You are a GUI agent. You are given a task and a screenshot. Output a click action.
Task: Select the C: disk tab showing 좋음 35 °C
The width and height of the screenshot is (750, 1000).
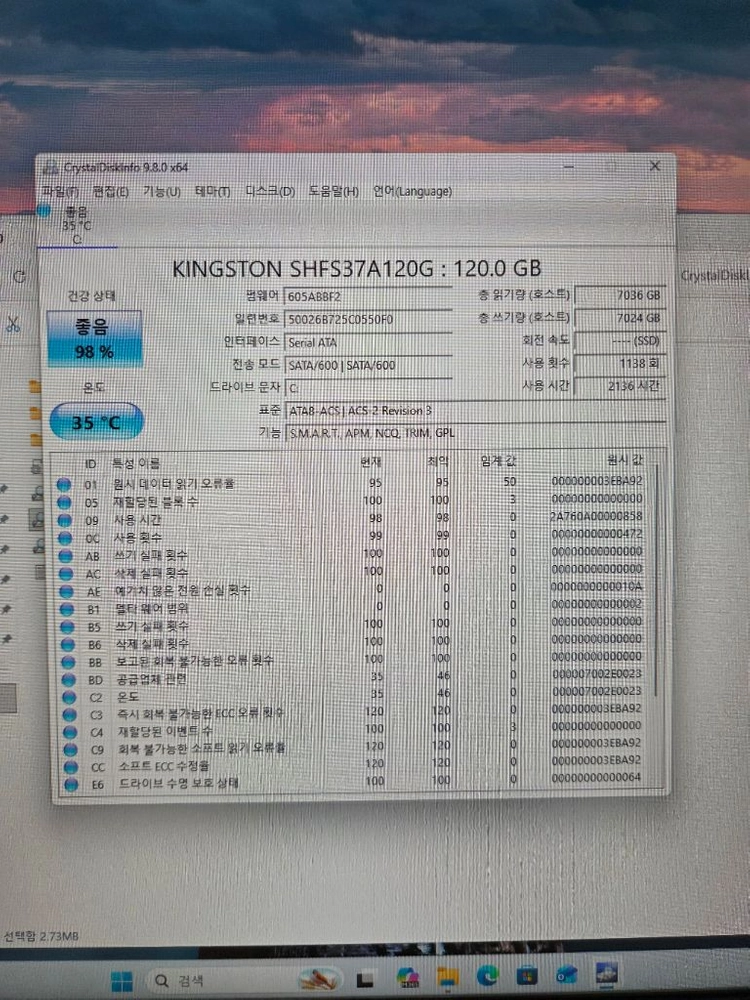(77, 224)
